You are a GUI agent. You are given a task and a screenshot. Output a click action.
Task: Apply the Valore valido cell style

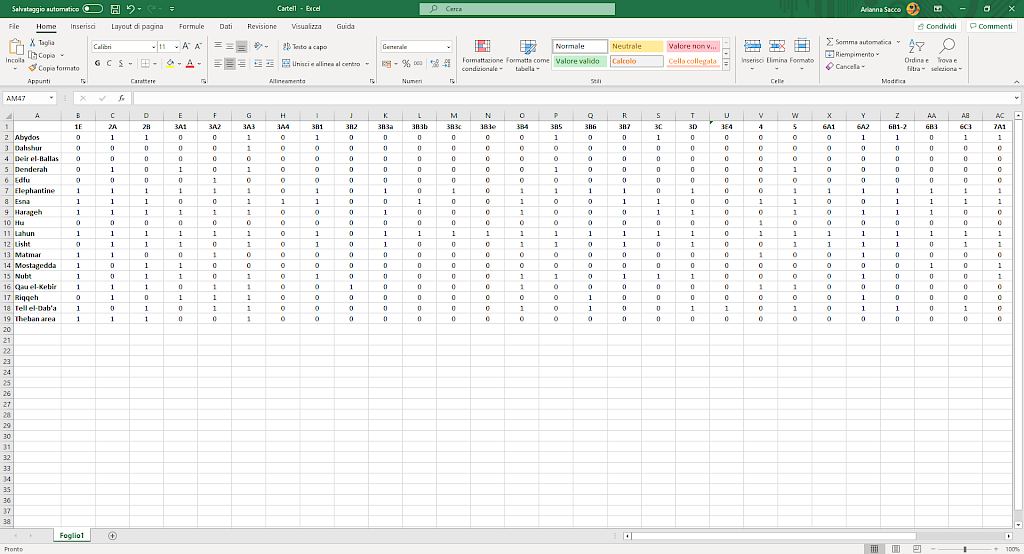(x=580, y=61)
